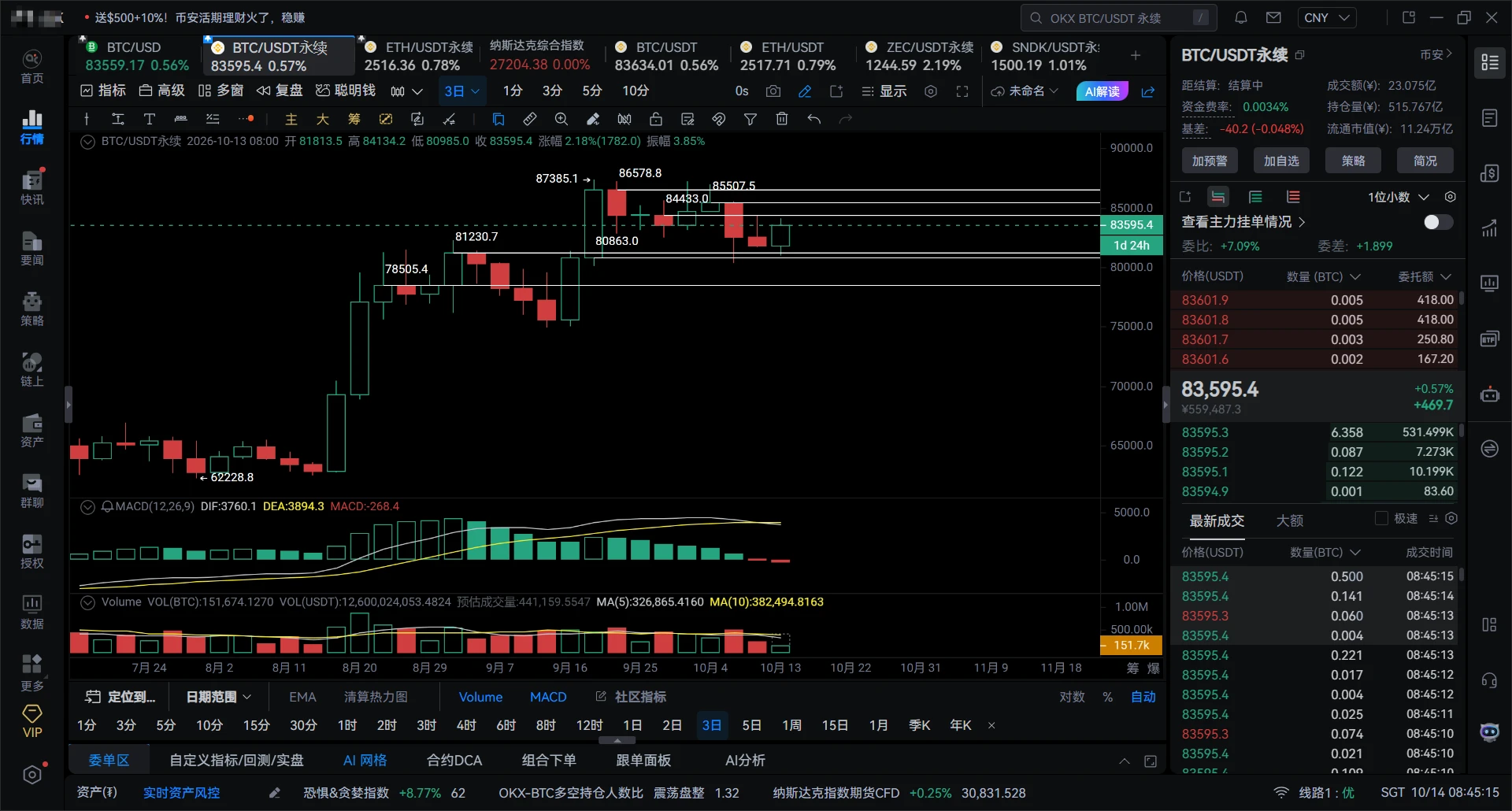Screen dimensions: 1512x811
Task: Toggle the % percent scale option
Action: pyautogui.click(x=1108, y=697)
